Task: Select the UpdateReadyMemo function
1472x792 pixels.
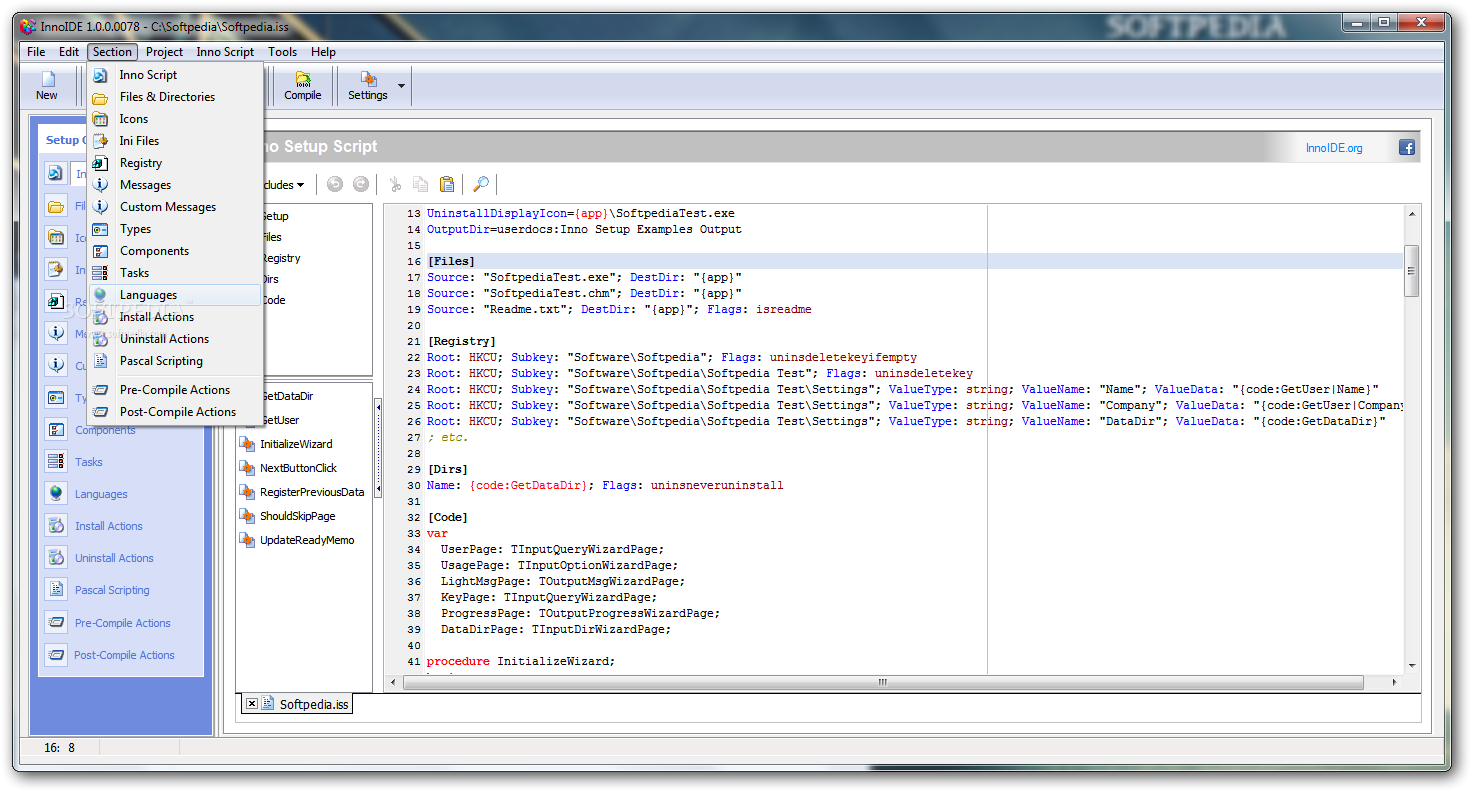Action: click(307, 540)
